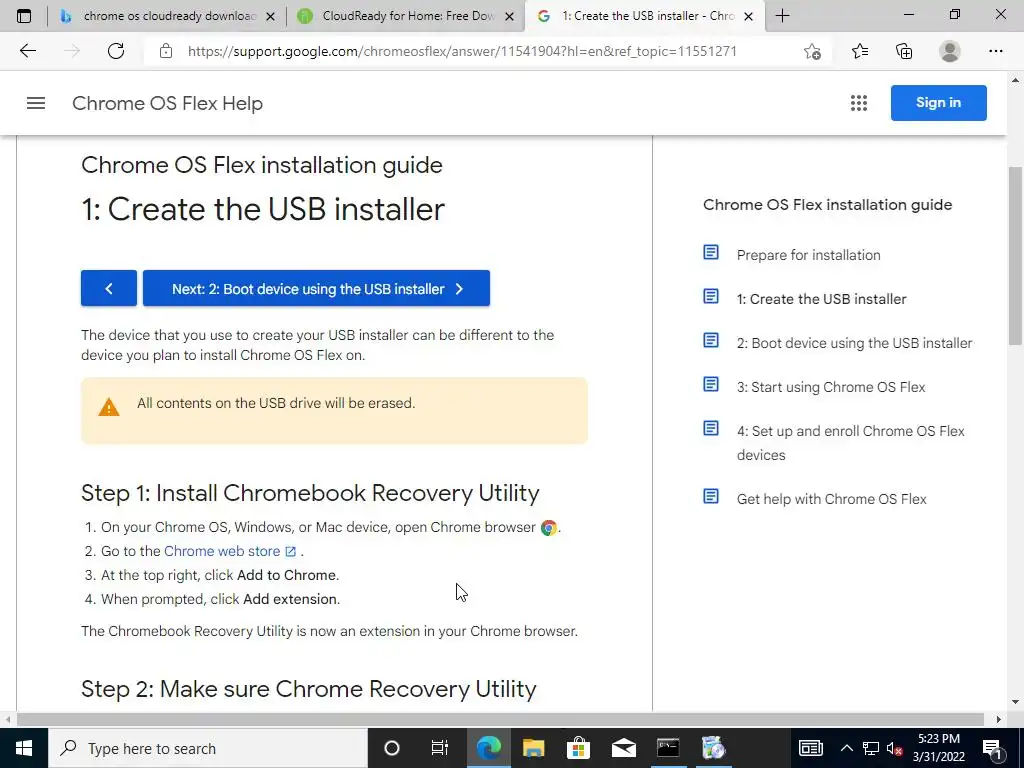Open Cortana circle on taskbar
The image size is (1024, 768).
[391, 748]
